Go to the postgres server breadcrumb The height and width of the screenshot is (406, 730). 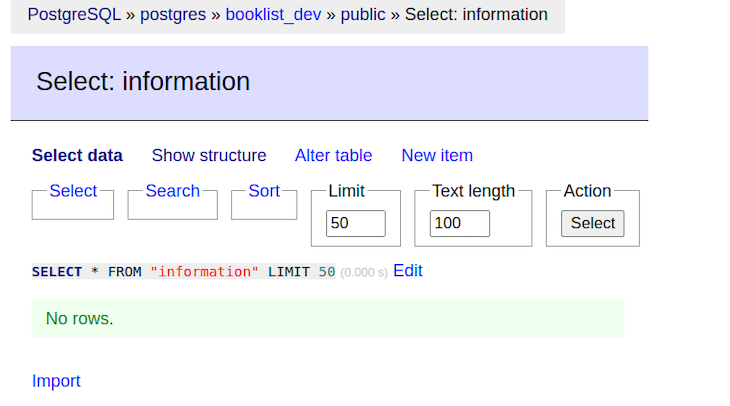pos(176,15)
